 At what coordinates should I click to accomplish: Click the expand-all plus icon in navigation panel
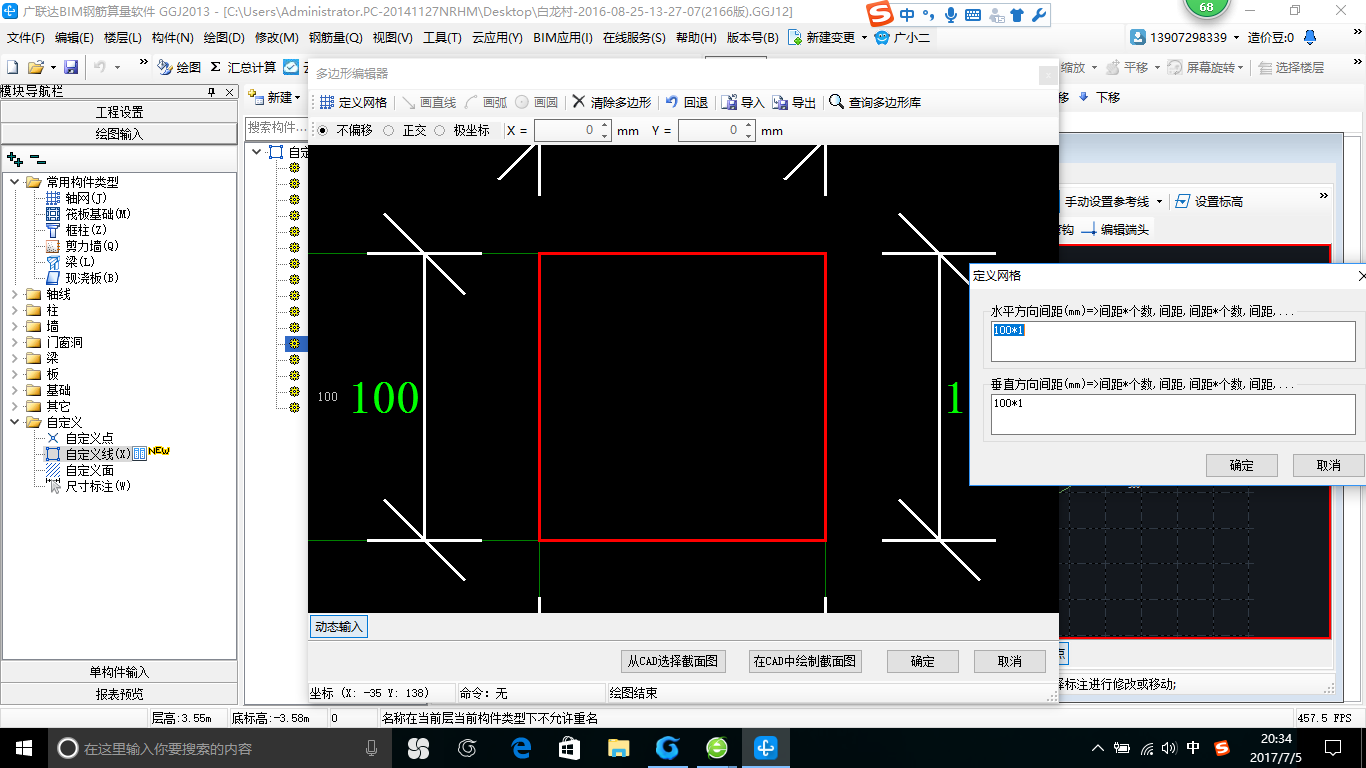pyautogui.click(x=15, y=159)
